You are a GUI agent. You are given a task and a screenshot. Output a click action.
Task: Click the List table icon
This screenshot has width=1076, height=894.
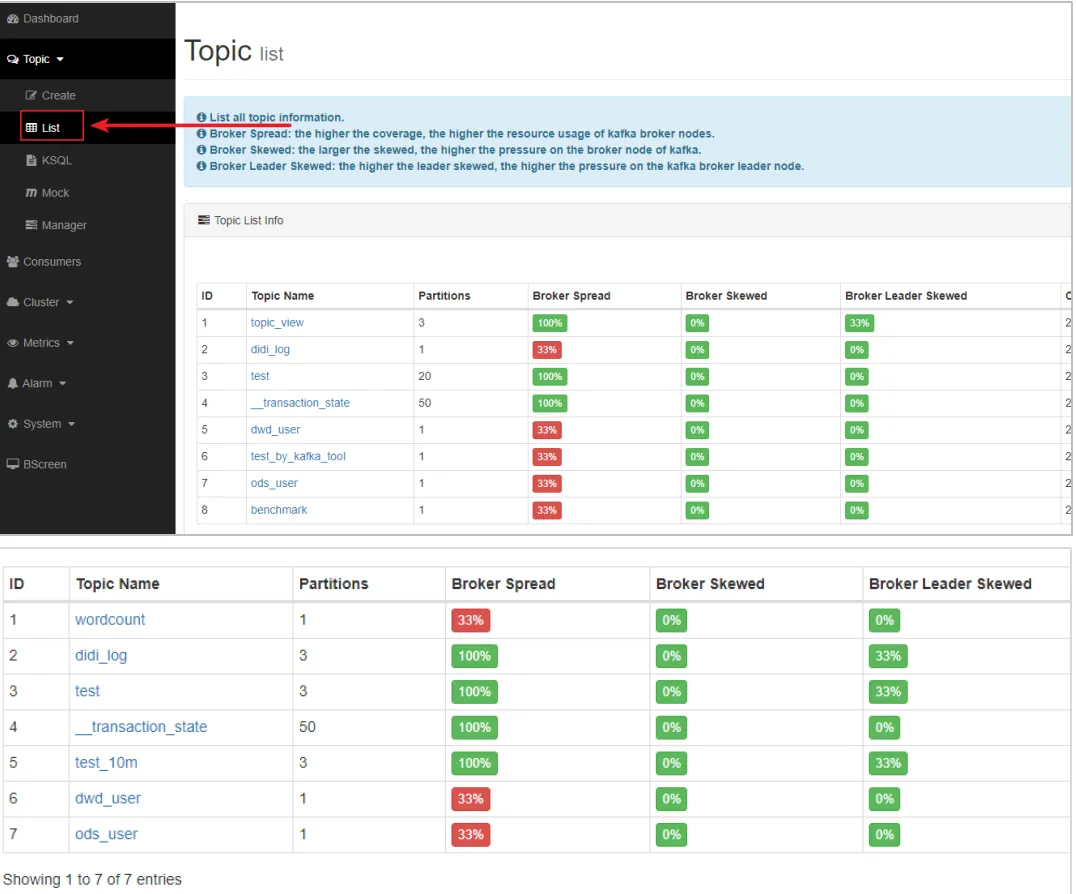pyautogui.click(x=31, y=128)
